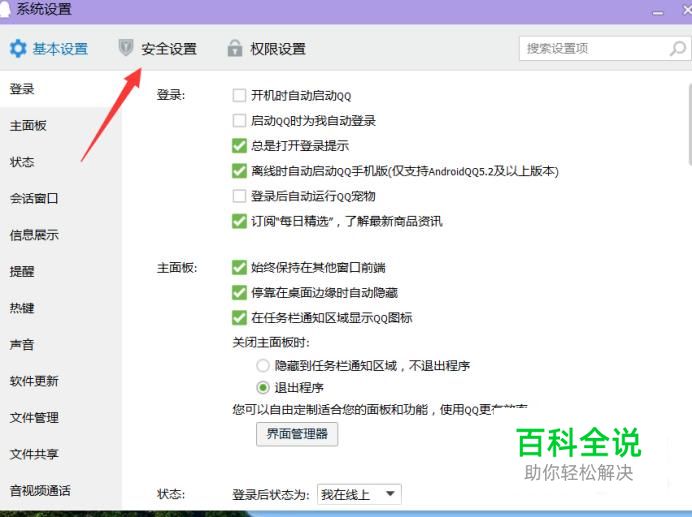Open 信息展示 settings in sidebar

coord(61,235)
